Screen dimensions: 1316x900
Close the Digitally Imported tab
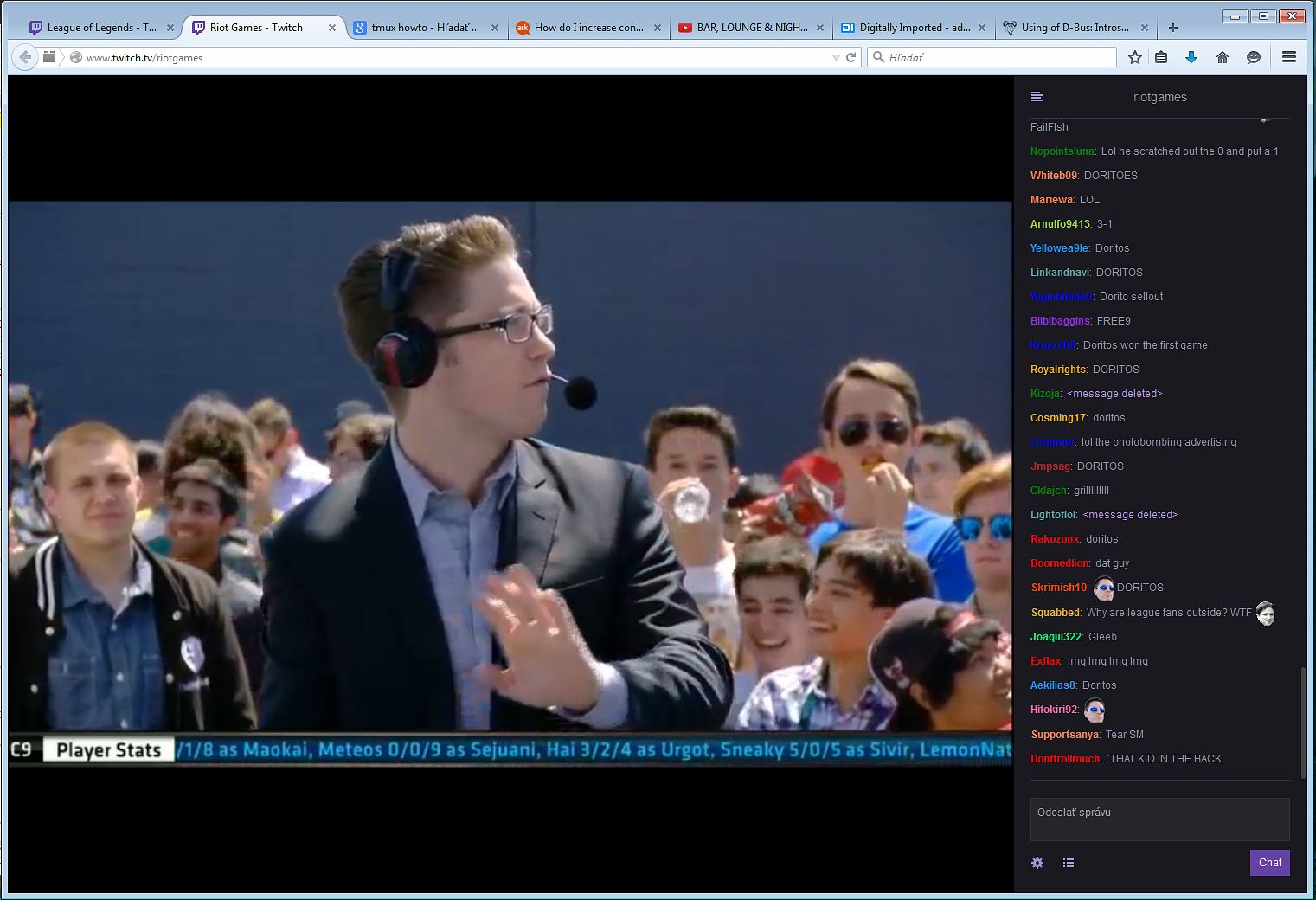[x=982, y=28]
